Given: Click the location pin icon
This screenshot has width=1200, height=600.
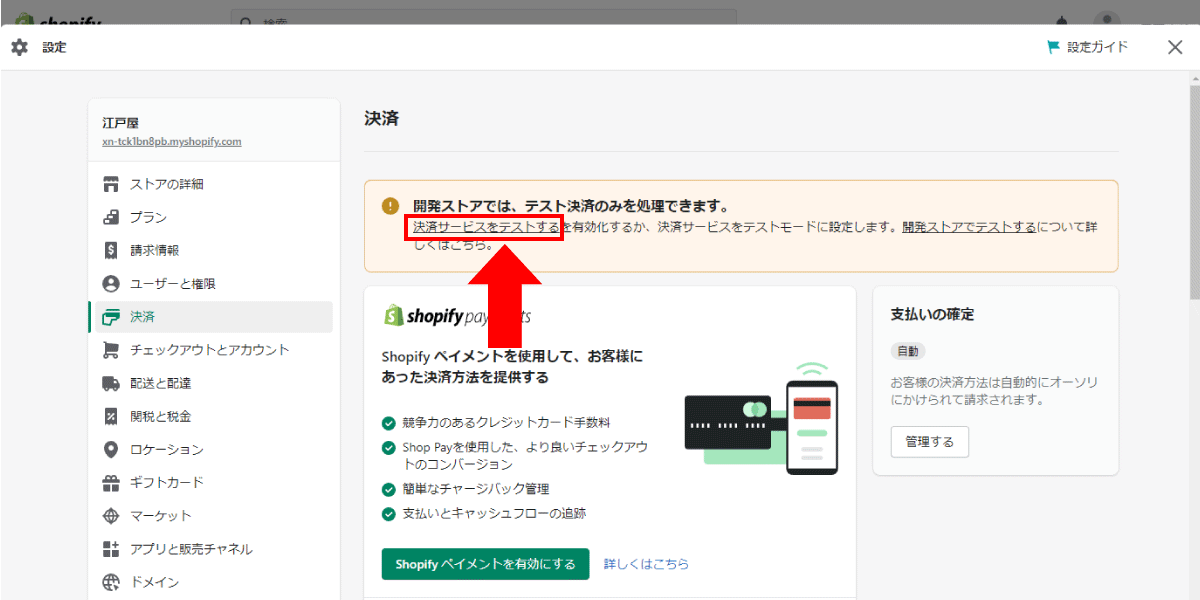Looking at the screenshot, I should click(111, 450).
